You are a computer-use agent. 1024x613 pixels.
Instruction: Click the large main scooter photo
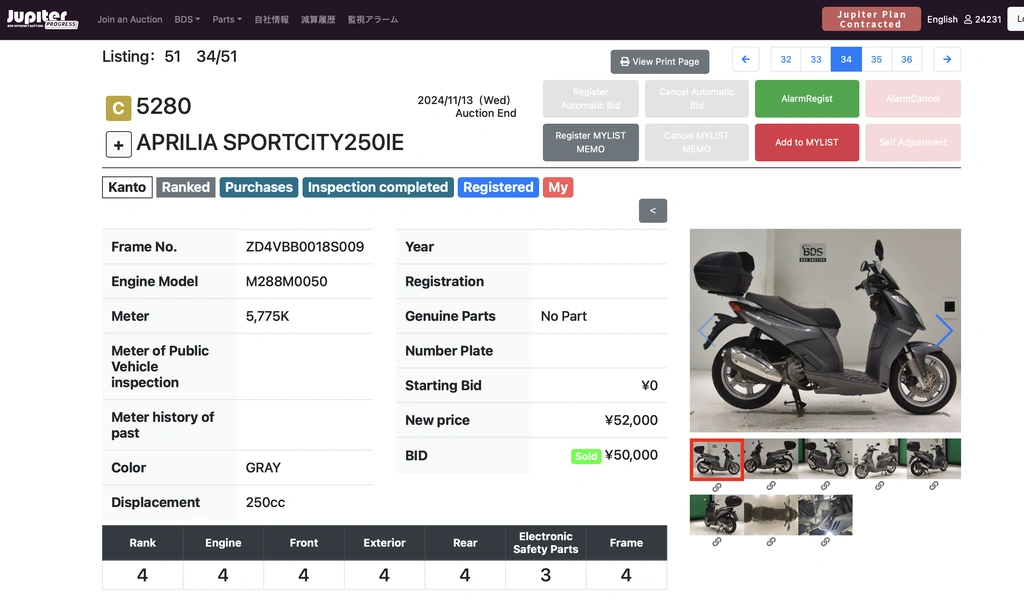tap(825, 330)
